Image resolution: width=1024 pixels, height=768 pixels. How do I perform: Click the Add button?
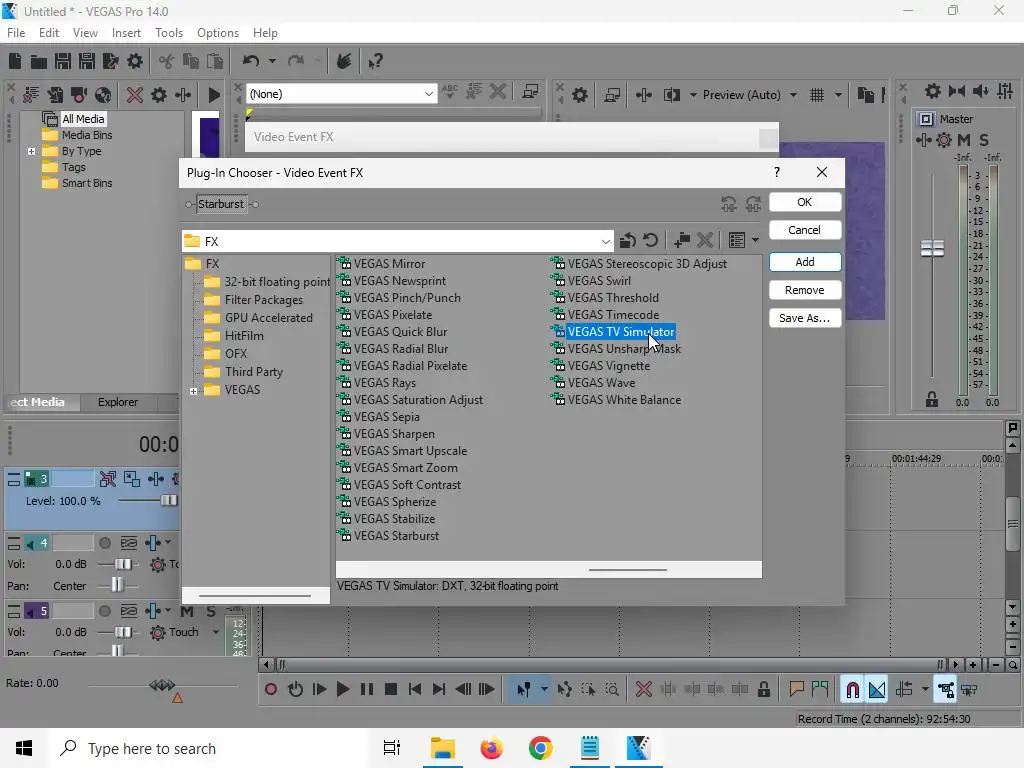(x=805, y=262)
